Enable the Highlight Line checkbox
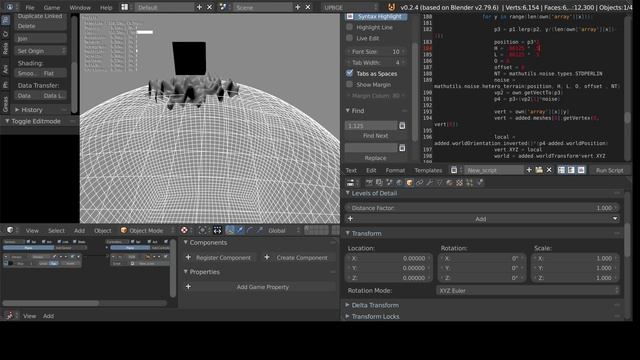 pyautogui.click(x=349, y=27)
